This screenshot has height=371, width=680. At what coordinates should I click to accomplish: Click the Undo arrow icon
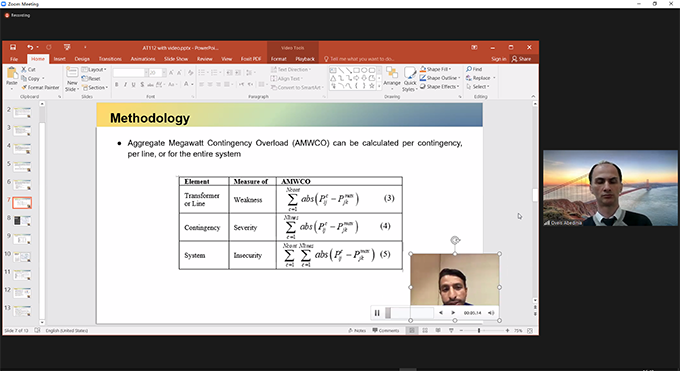[30, 47]
